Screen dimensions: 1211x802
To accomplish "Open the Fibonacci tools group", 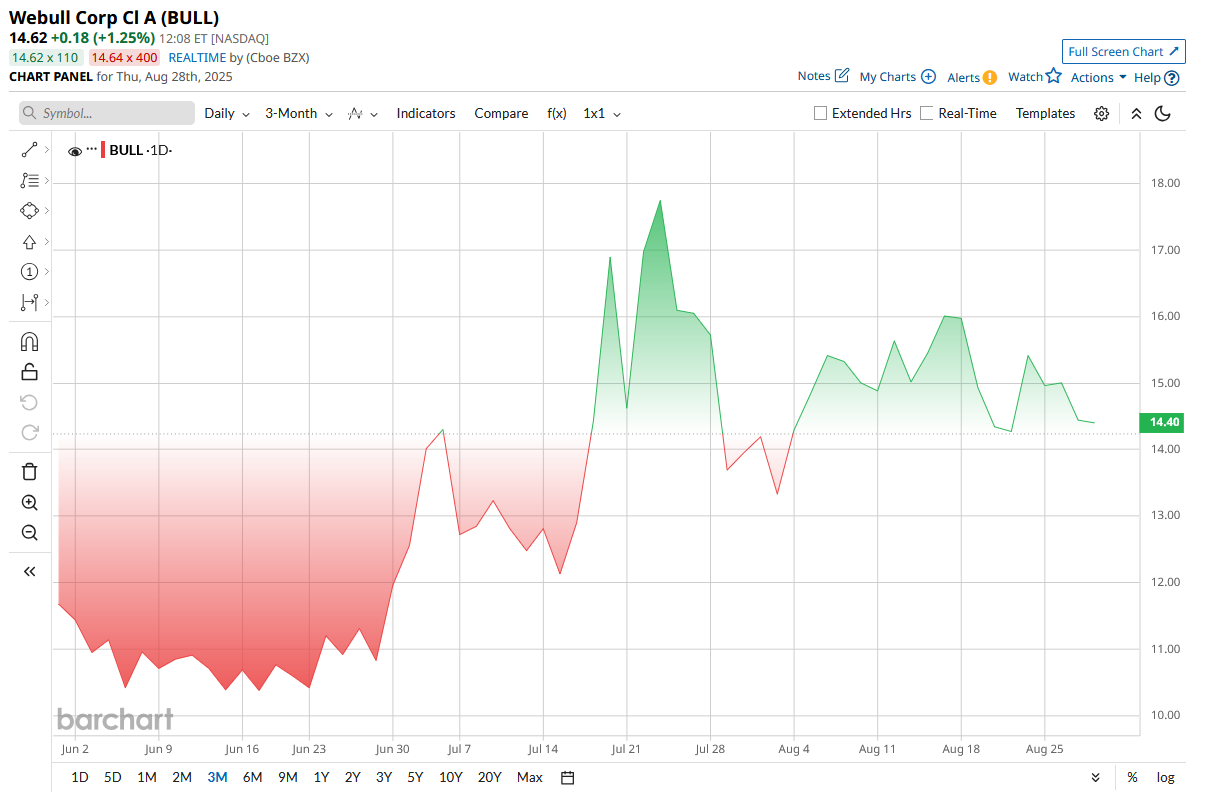I will [x=29, y=181].
